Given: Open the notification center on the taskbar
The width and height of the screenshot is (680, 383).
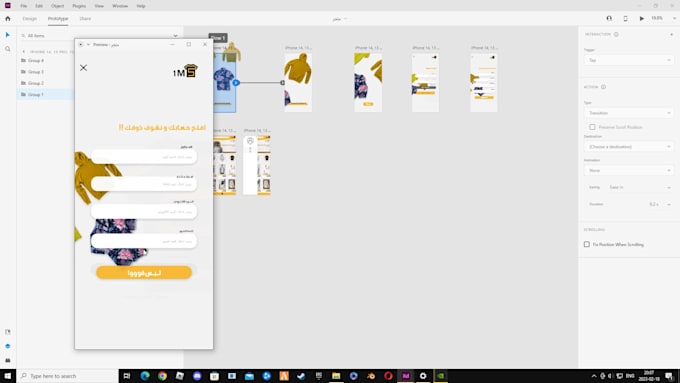Looking at the screenshot, I should coord(669,376).
